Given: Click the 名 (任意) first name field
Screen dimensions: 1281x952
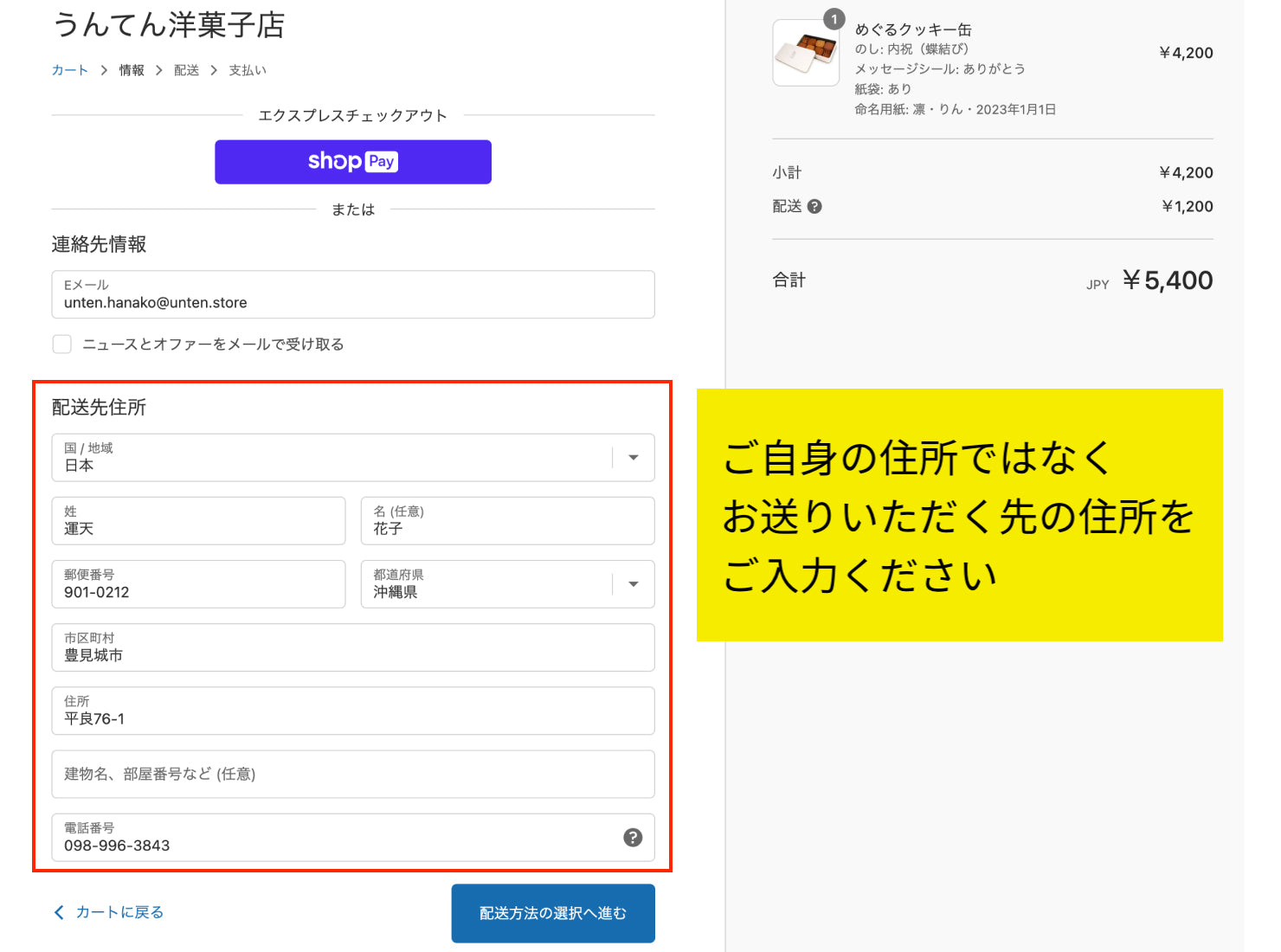Looking at the screenshot, I should (507, 521).
